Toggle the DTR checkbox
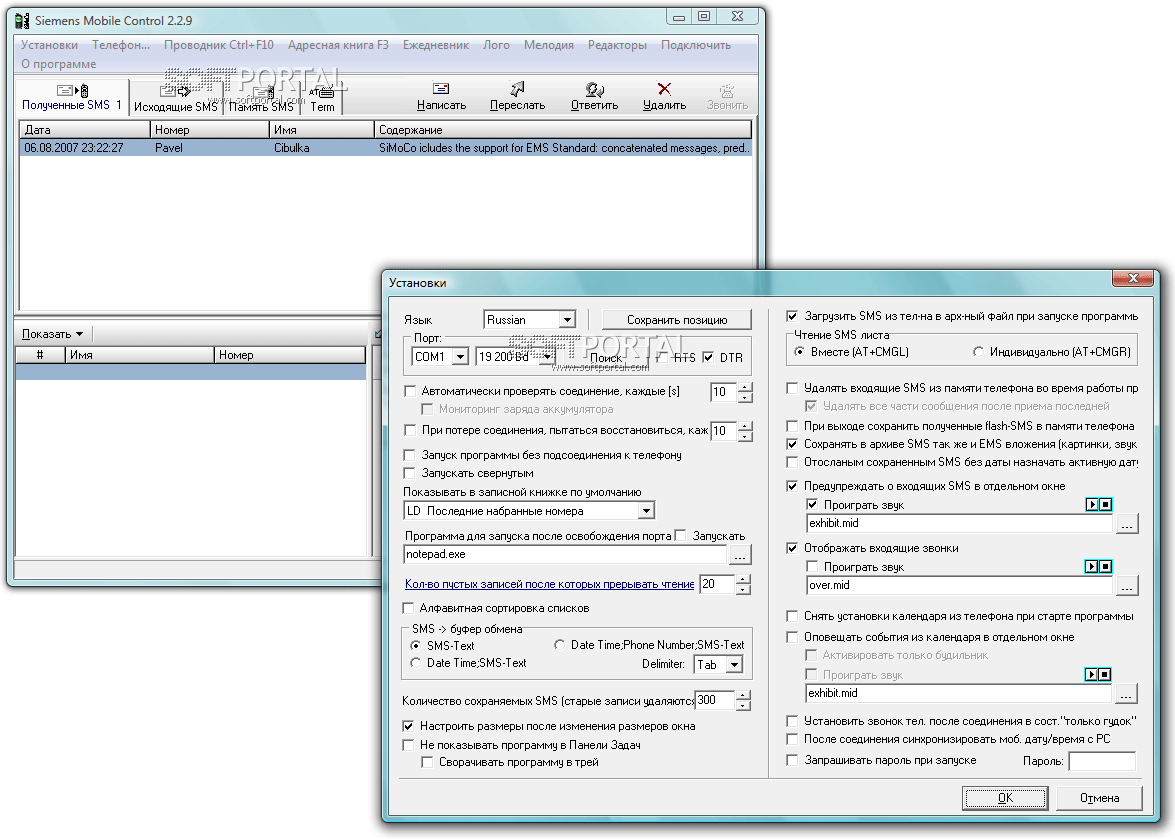The image size is (1175, 839). tap(708, 357)
